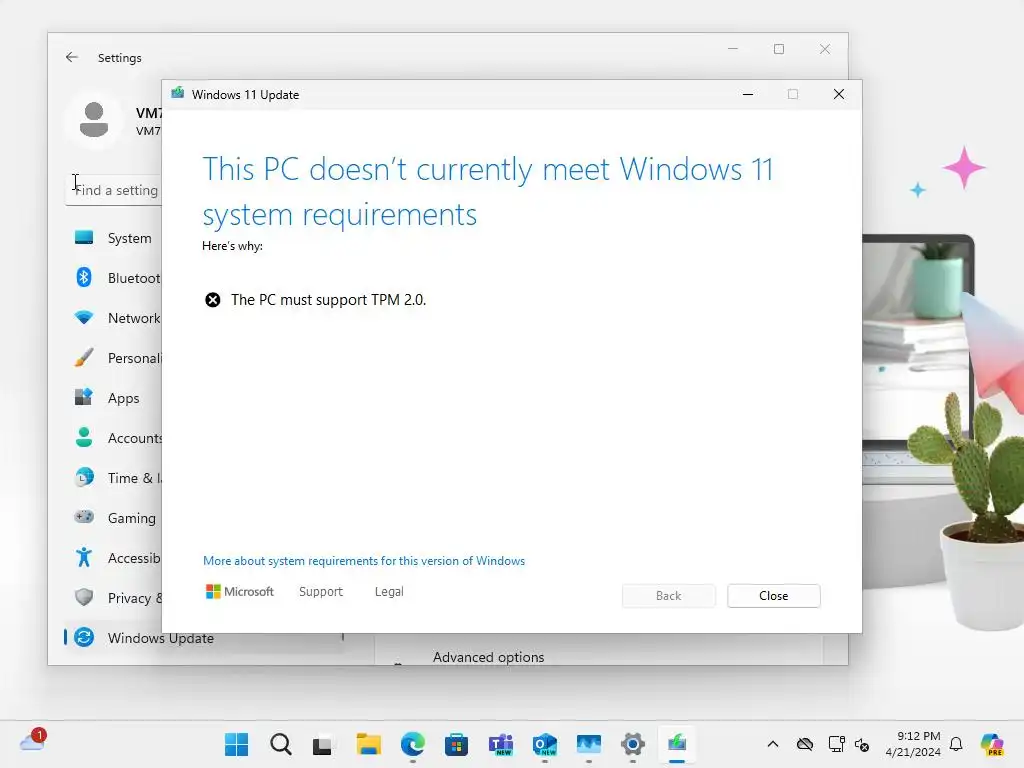Click the Time & language clock icon
The width and height of the screenshot is (1024, 768).
84,477
